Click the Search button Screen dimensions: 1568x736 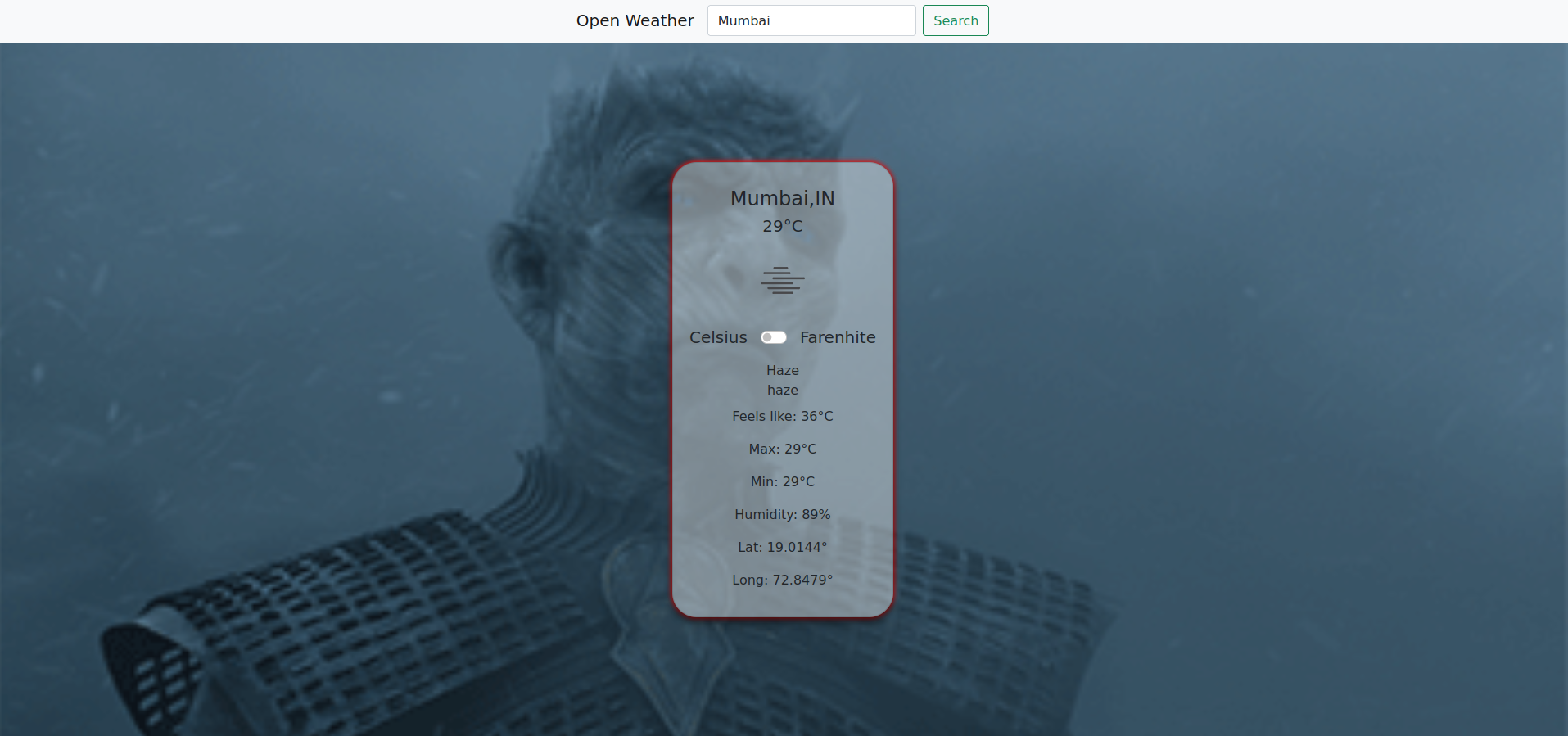pyautogui.click(x=955, y=20)
